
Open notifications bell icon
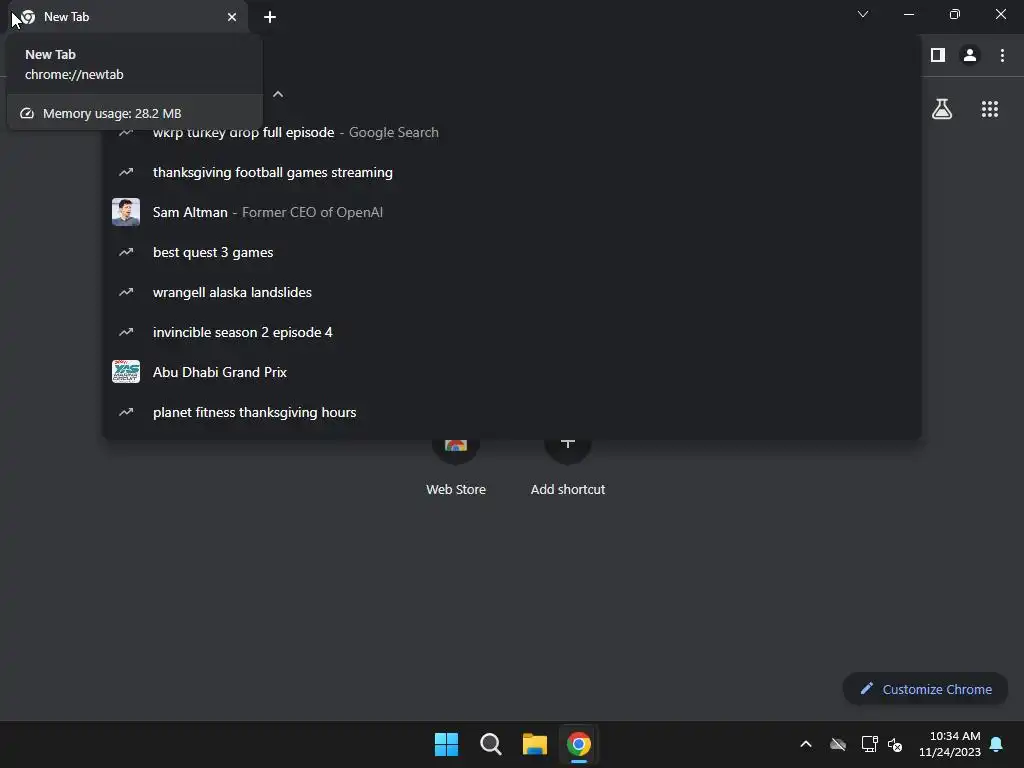[997, 744]
